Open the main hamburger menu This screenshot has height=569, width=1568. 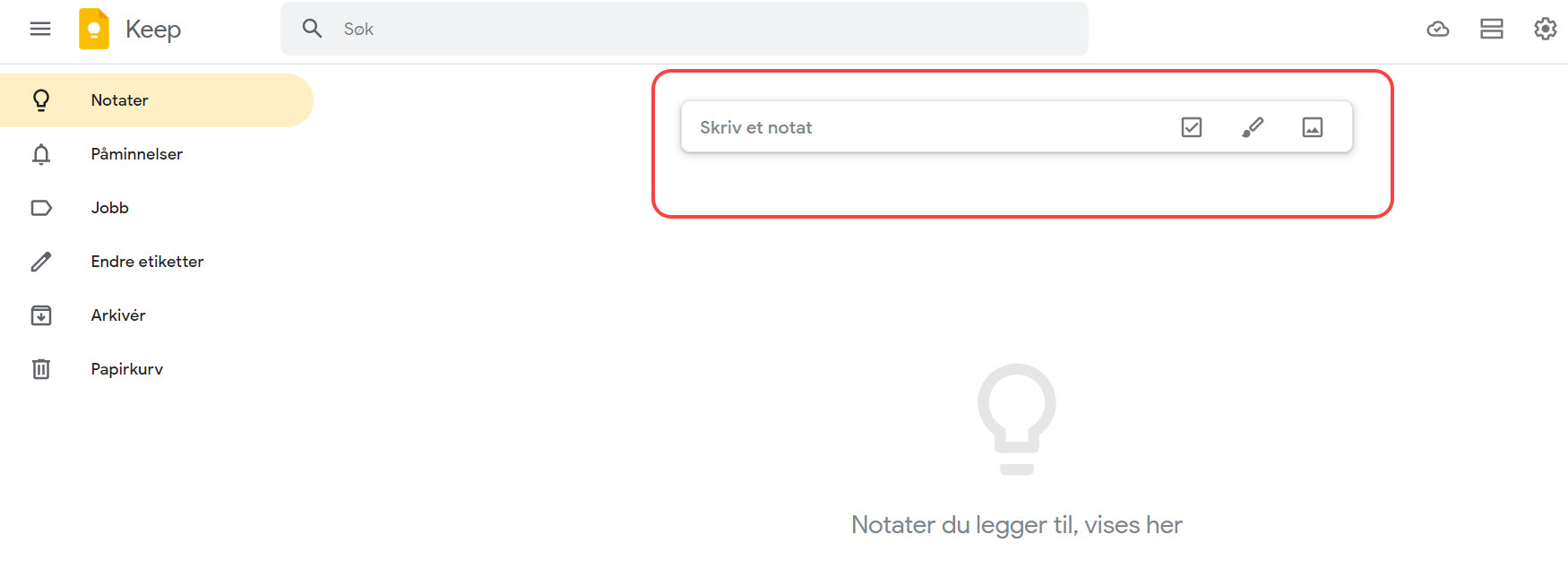coord(40,29)
